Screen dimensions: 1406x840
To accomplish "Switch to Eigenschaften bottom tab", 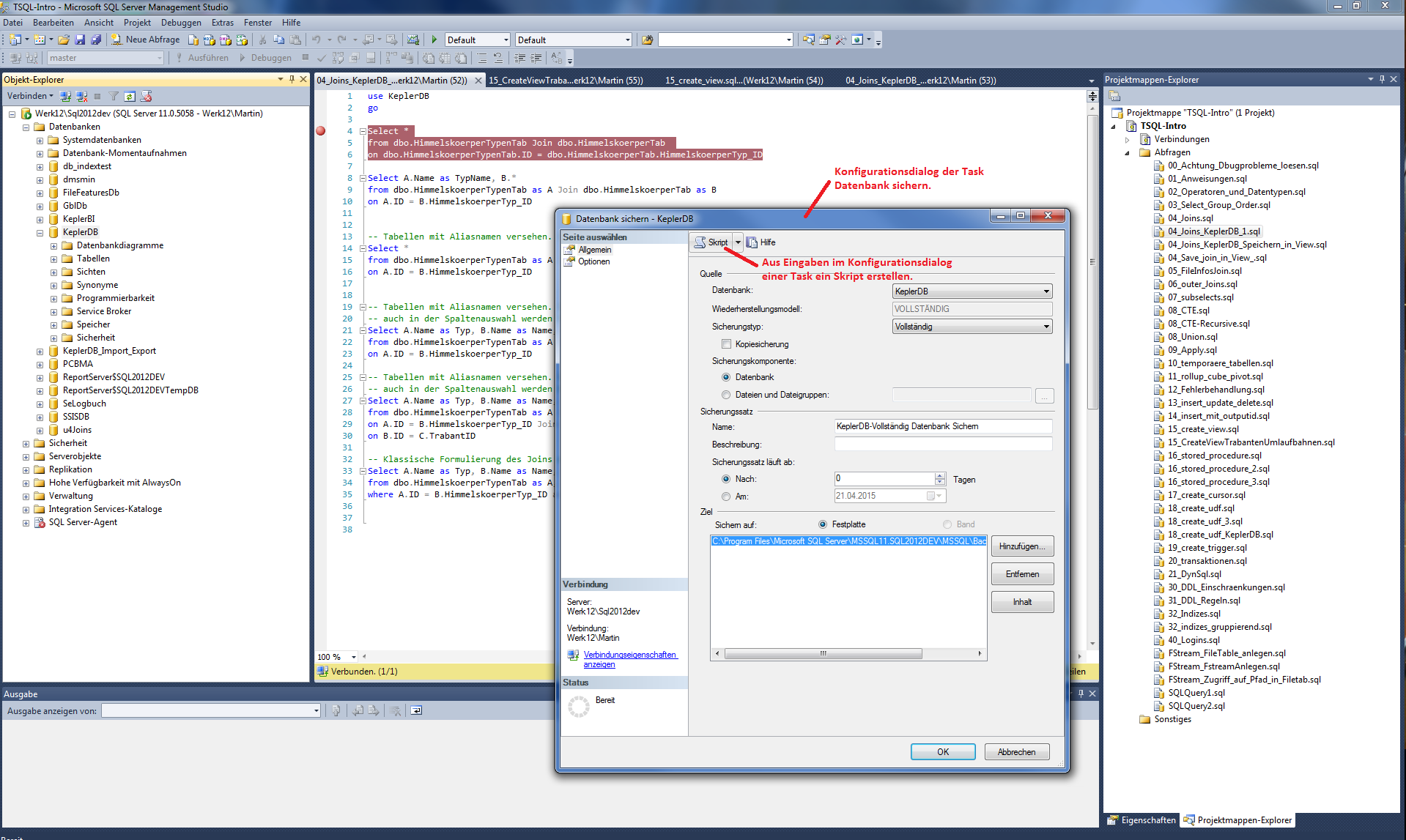I will coord(1141,820).
